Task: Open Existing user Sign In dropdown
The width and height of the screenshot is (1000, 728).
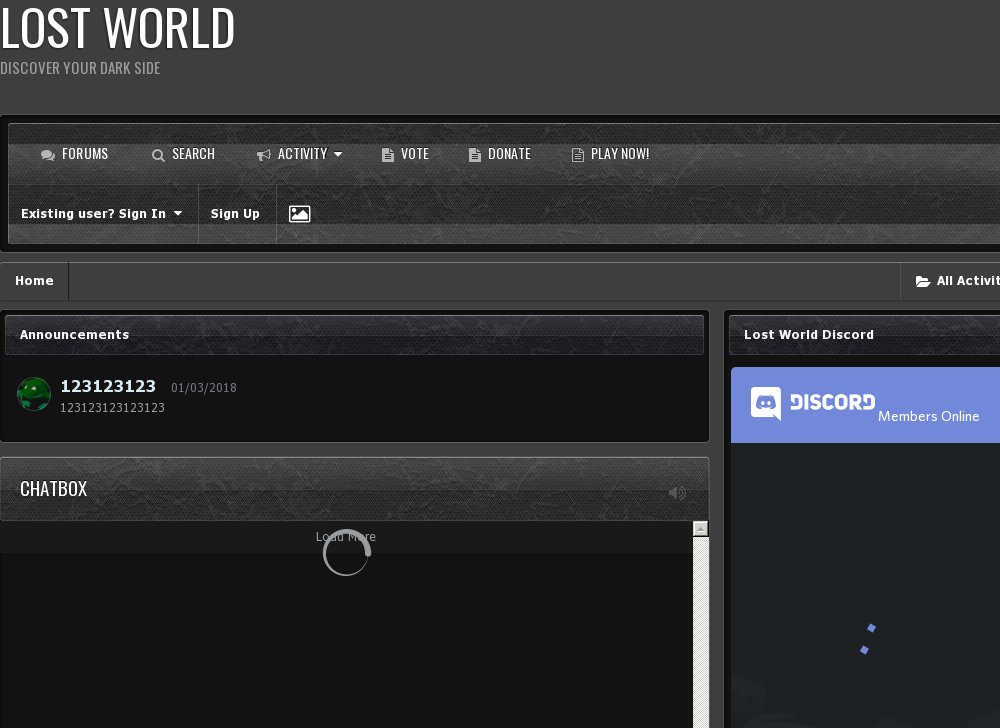Action: [x=101, y=214]
